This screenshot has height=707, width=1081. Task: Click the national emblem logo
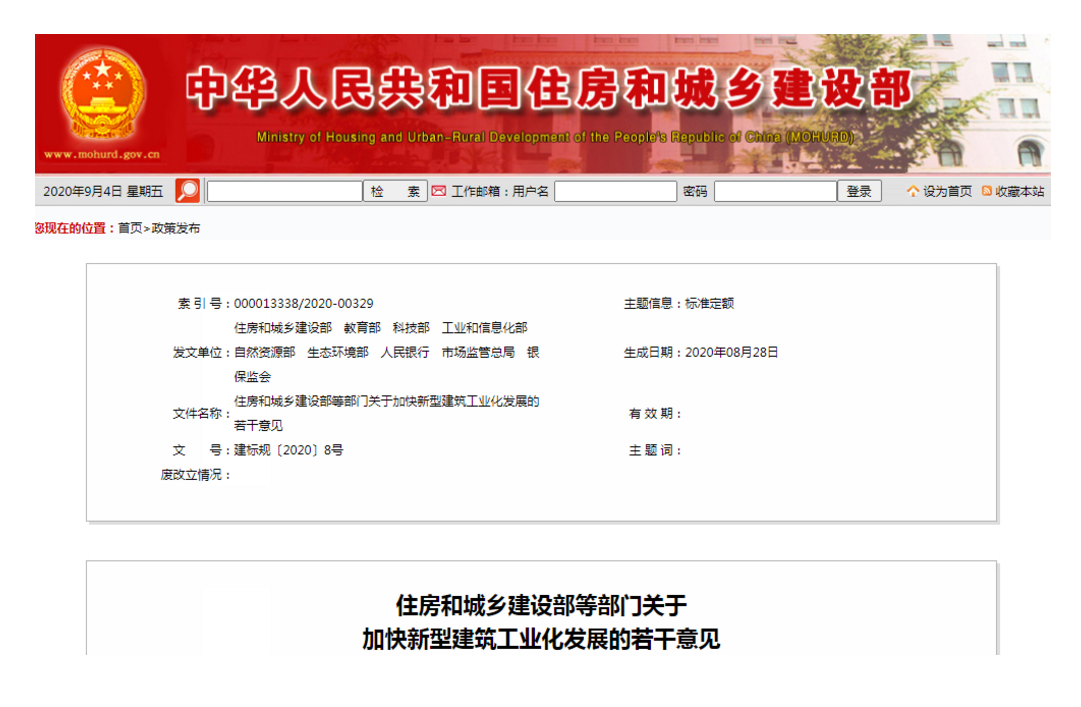click(101, 95)
